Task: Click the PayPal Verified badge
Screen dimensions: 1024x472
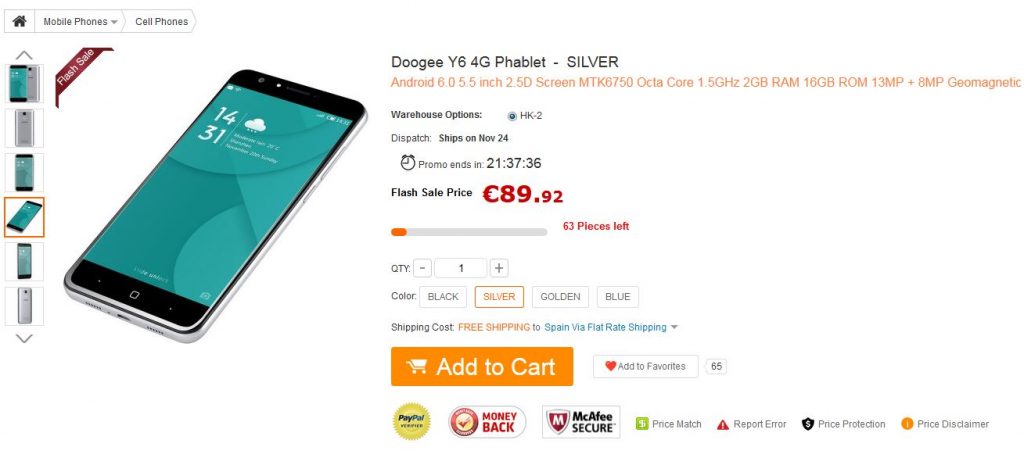Action: 411,421
